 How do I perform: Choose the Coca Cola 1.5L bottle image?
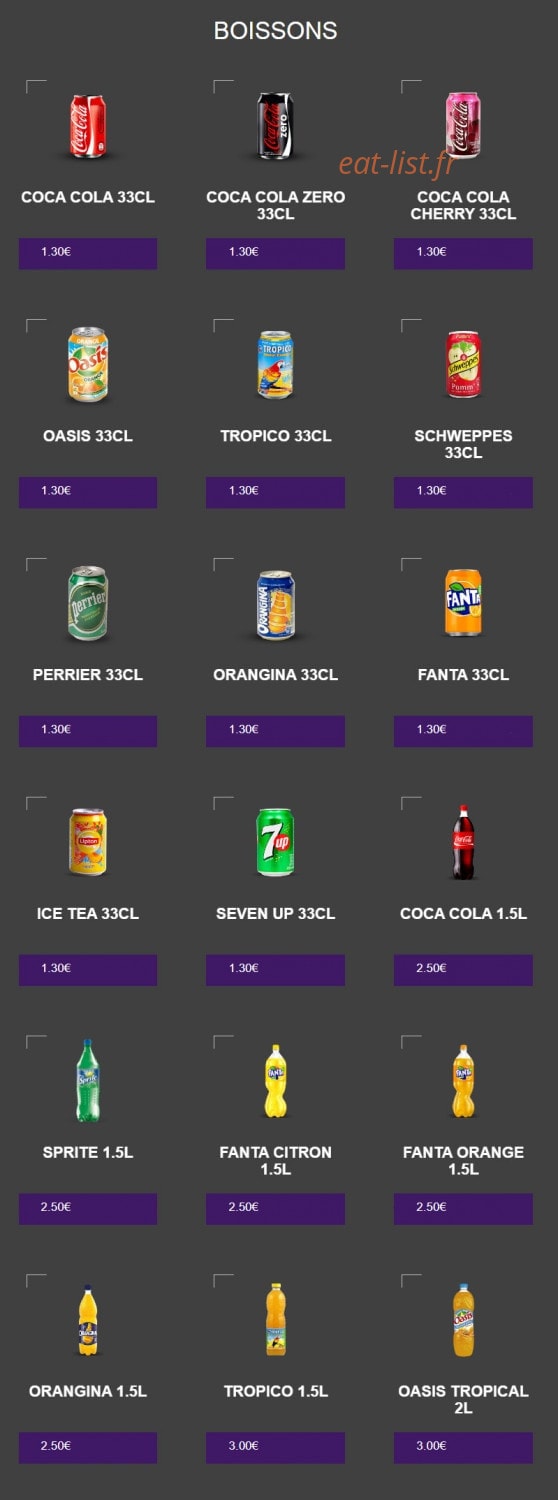tap(463, 842)
